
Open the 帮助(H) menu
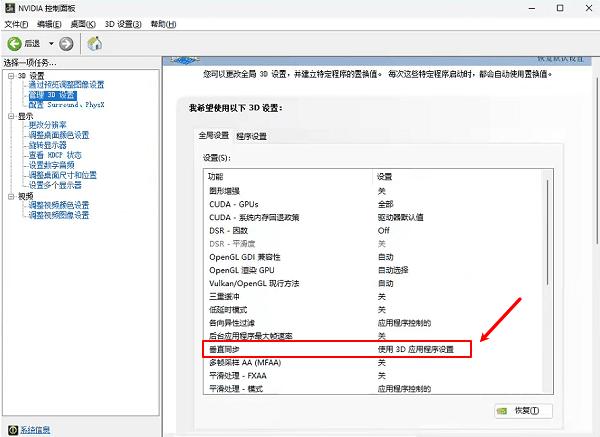click(x=163, y=24)
